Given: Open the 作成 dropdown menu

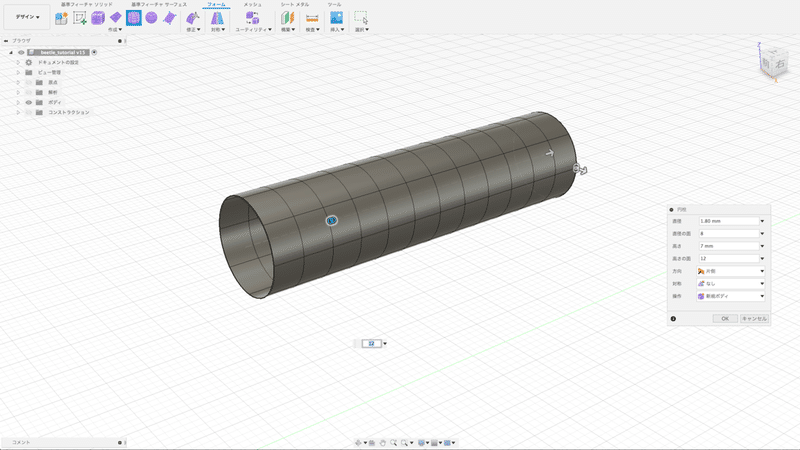Looking at the screenshot, I should (115, 30).
